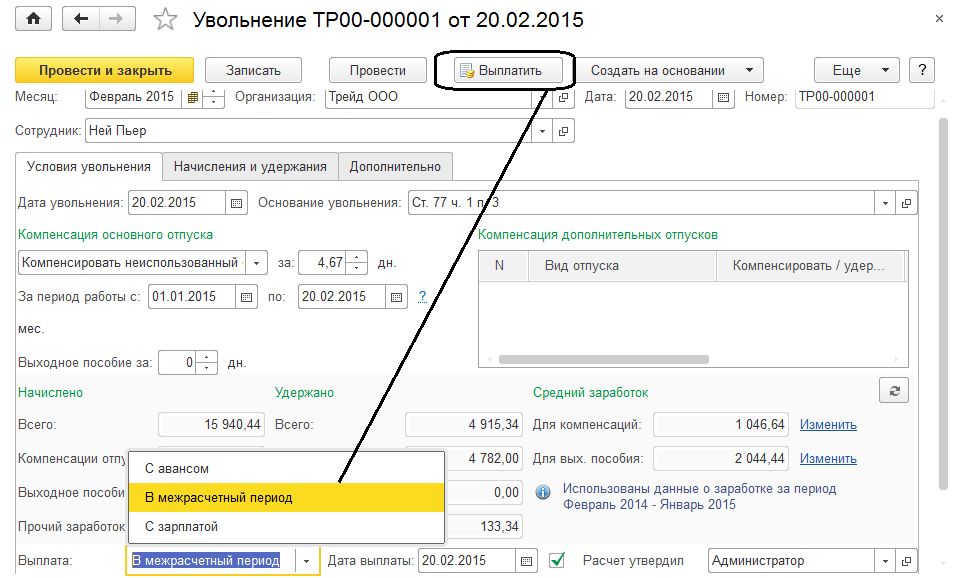Screen dimensions: 956x578
Task: Open calendar for Дата увольнения
Action: click(236, 203)
